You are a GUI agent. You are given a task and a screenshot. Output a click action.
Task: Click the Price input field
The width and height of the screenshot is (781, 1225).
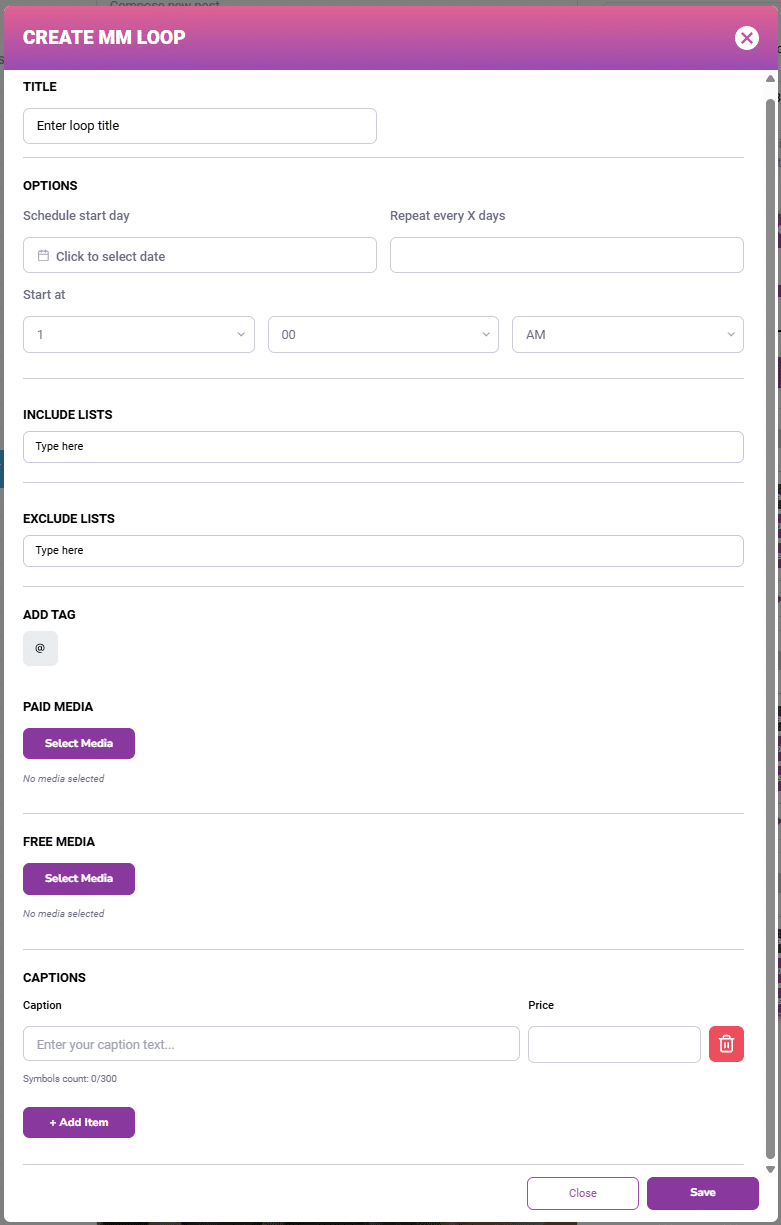[x=613, y=1044]
